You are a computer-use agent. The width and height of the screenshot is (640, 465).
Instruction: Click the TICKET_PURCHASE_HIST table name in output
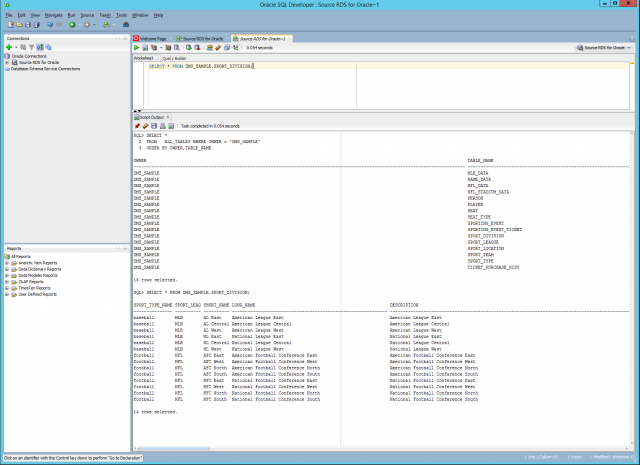coord(493,267)
